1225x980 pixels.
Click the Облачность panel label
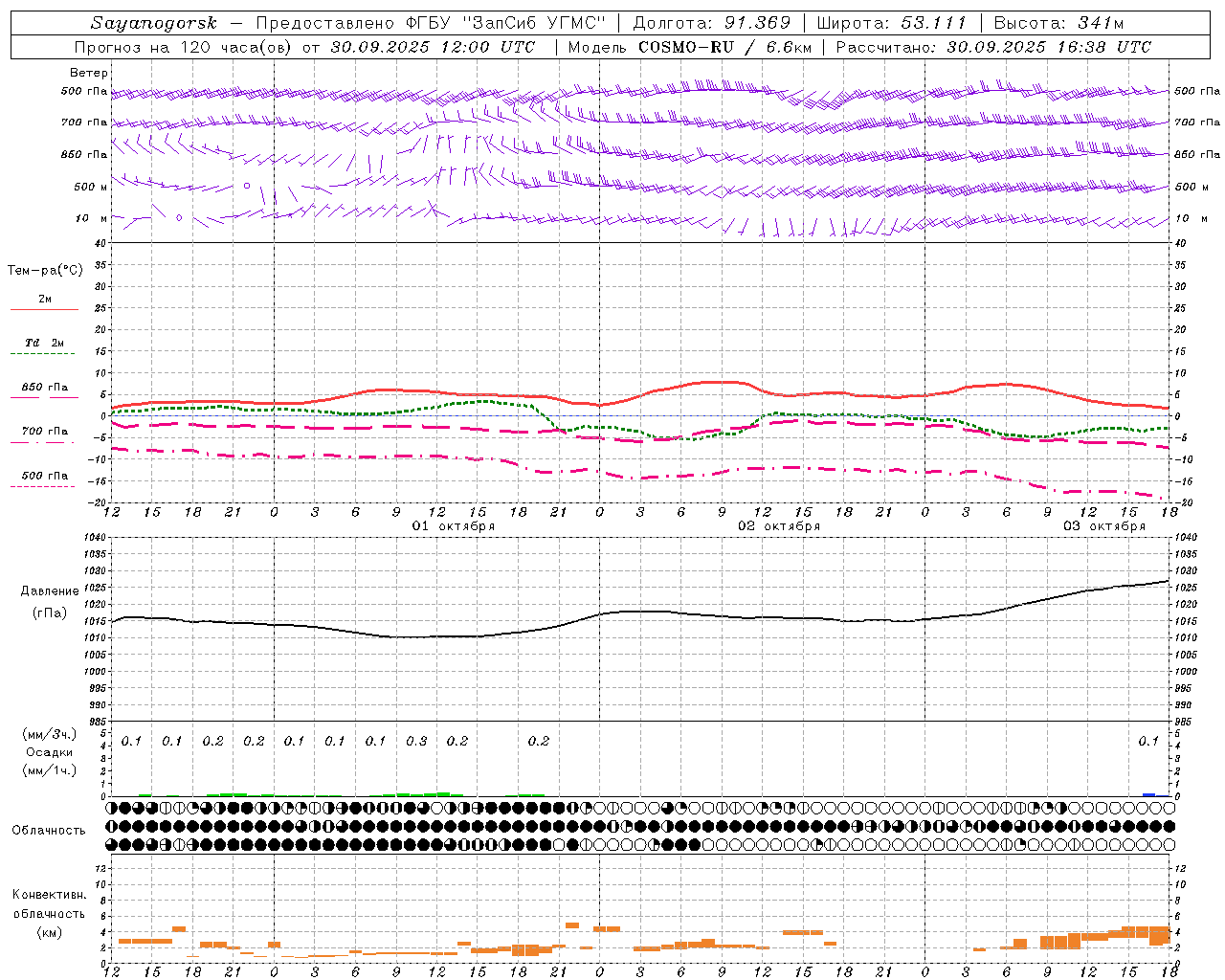49,831
